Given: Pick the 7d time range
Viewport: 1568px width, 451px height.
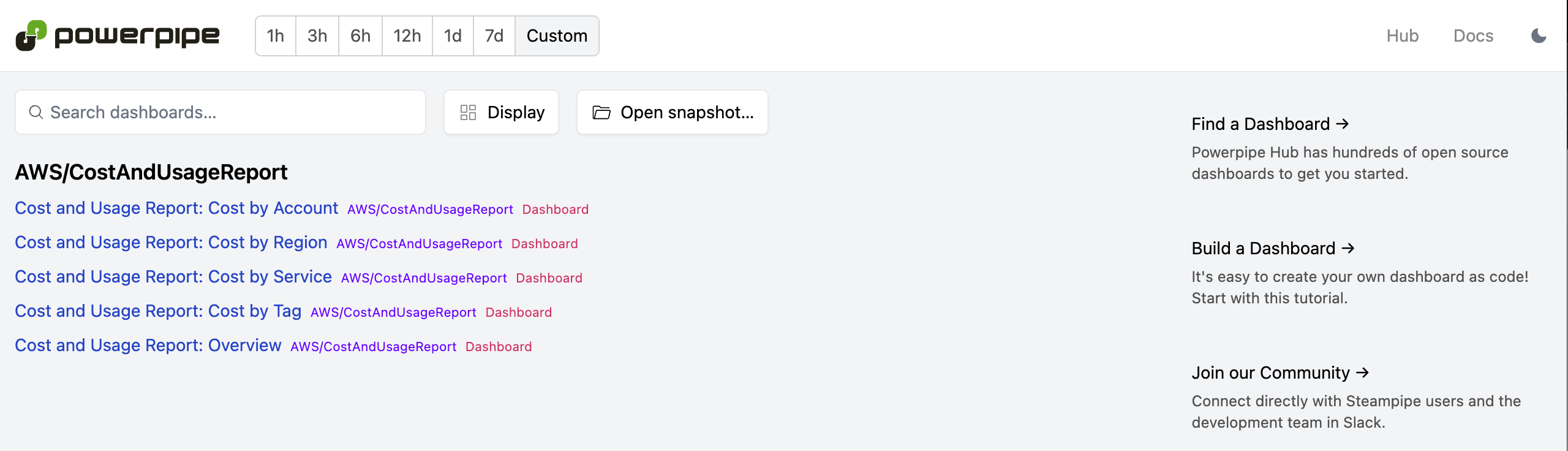Looking at the screenshot, I should [x=494, y=36].
